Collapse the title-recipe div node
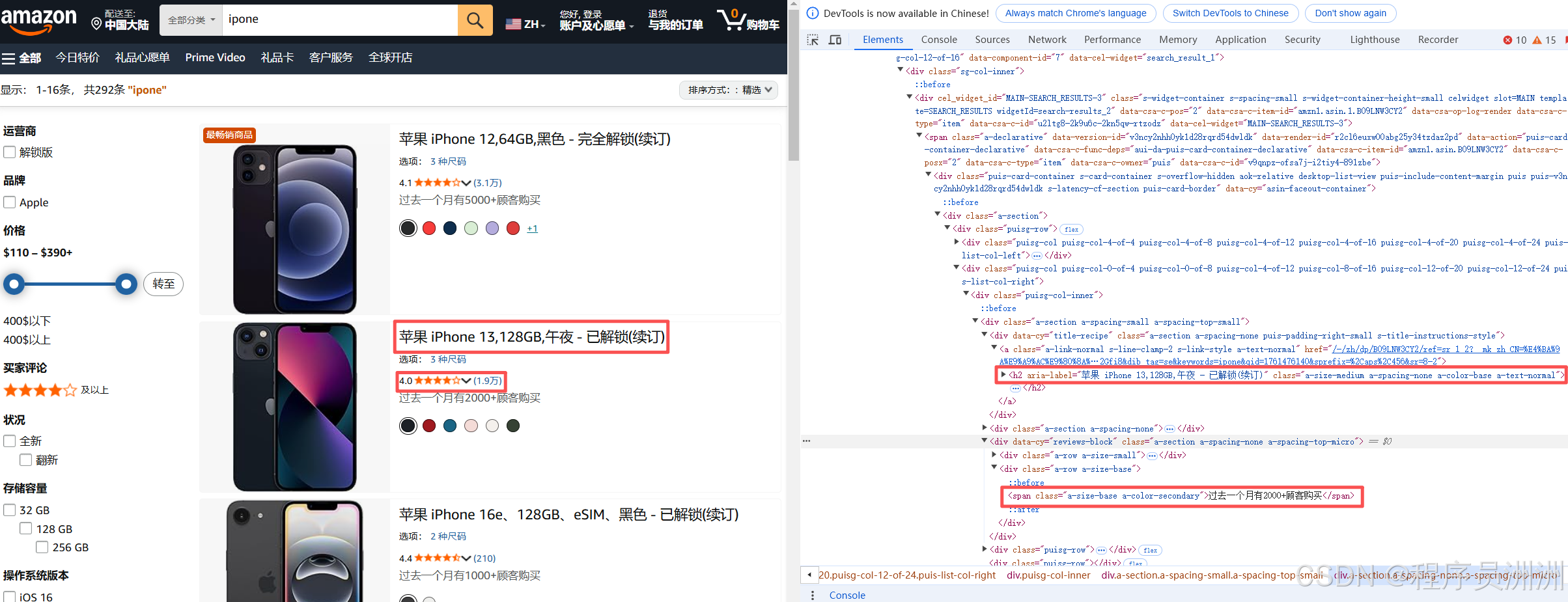Image resolution: width=1568 pixels, height=602 pixels. tap(985, 335)
